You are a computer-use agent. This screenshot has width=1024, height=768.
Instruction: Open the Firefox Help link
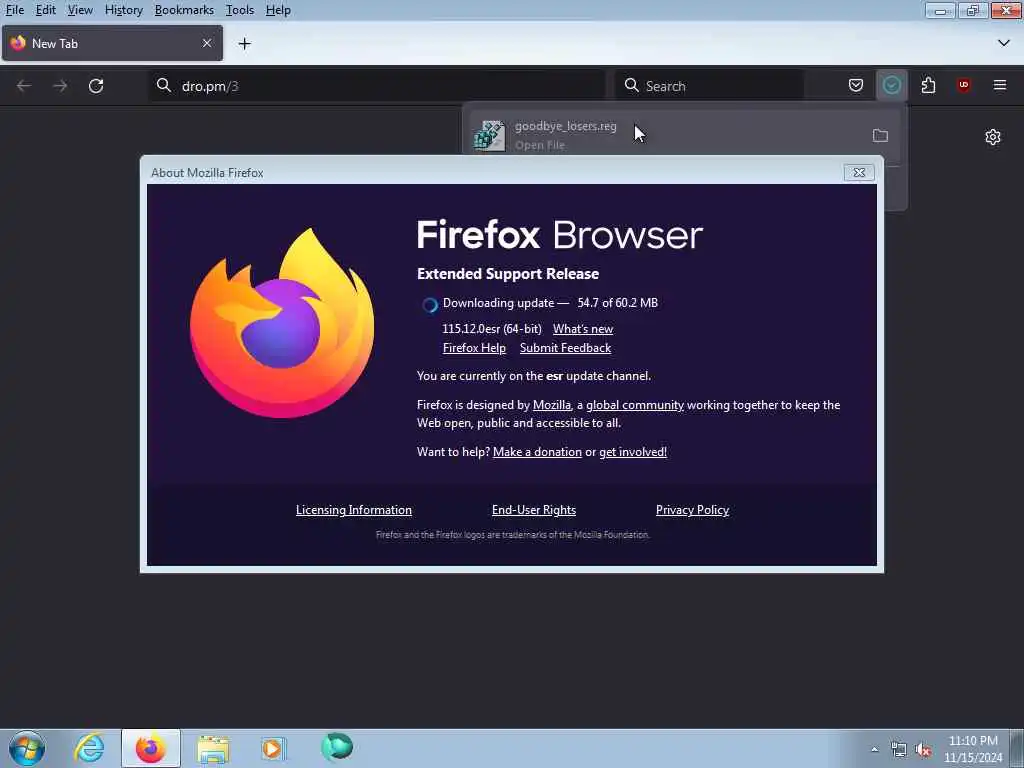474,348
